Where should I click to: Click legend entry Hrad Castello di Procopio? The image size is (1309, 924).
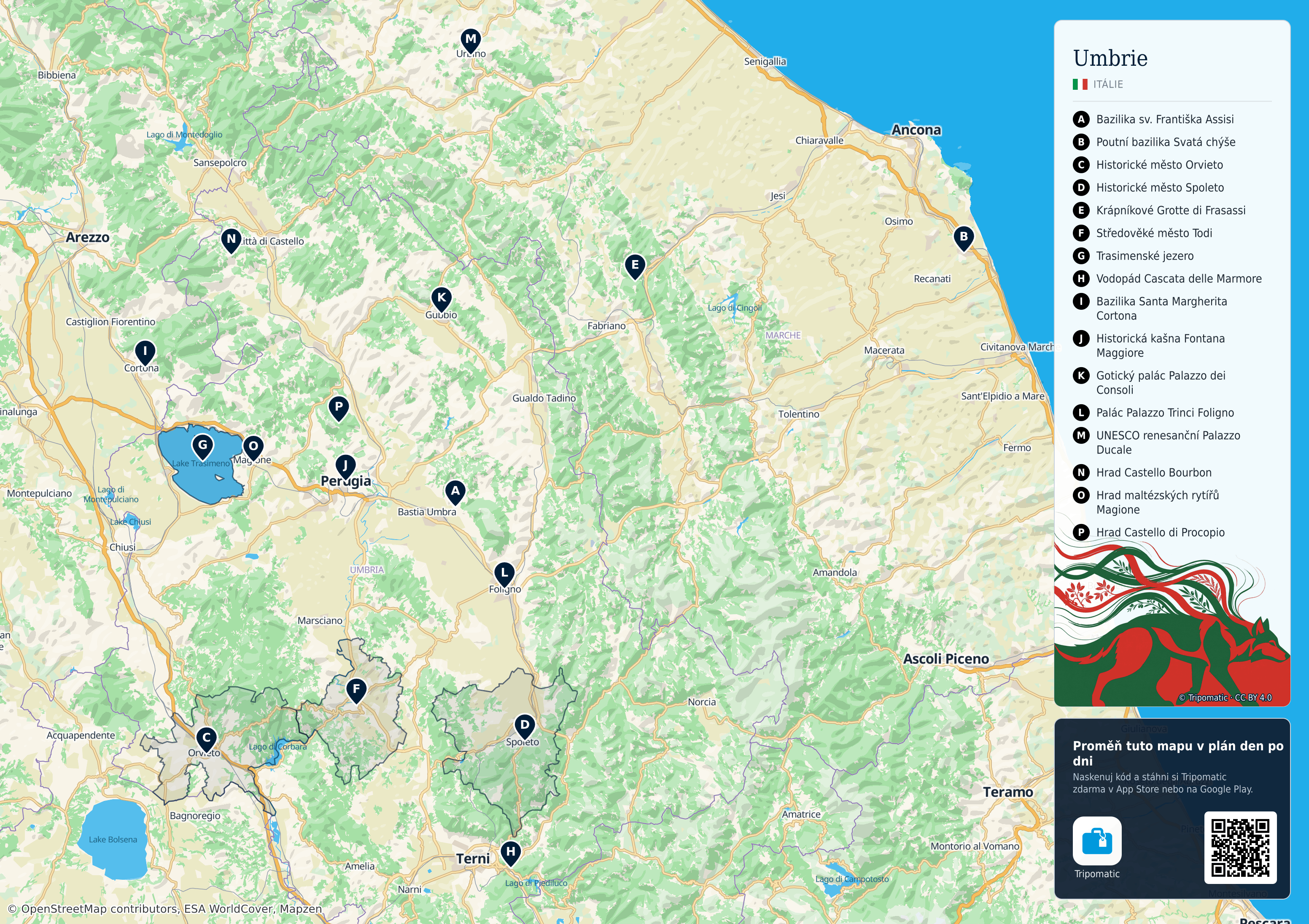click(1149, 532)
